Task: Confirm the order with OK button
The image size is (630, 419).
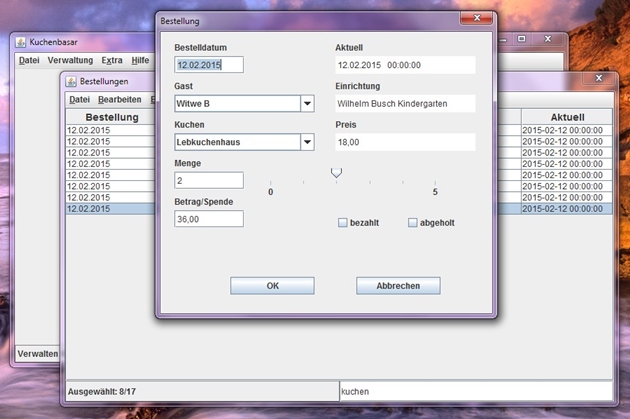Action: 272,286
